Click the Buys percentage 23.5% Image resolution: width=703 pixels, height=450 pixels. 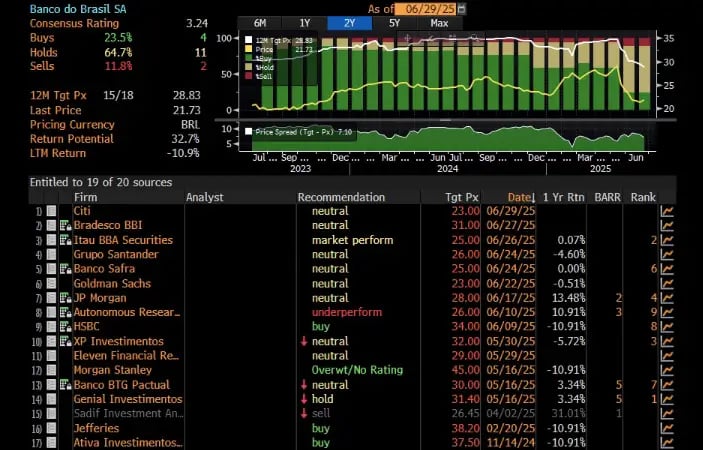pyautogui.click(x=118, y=38)
